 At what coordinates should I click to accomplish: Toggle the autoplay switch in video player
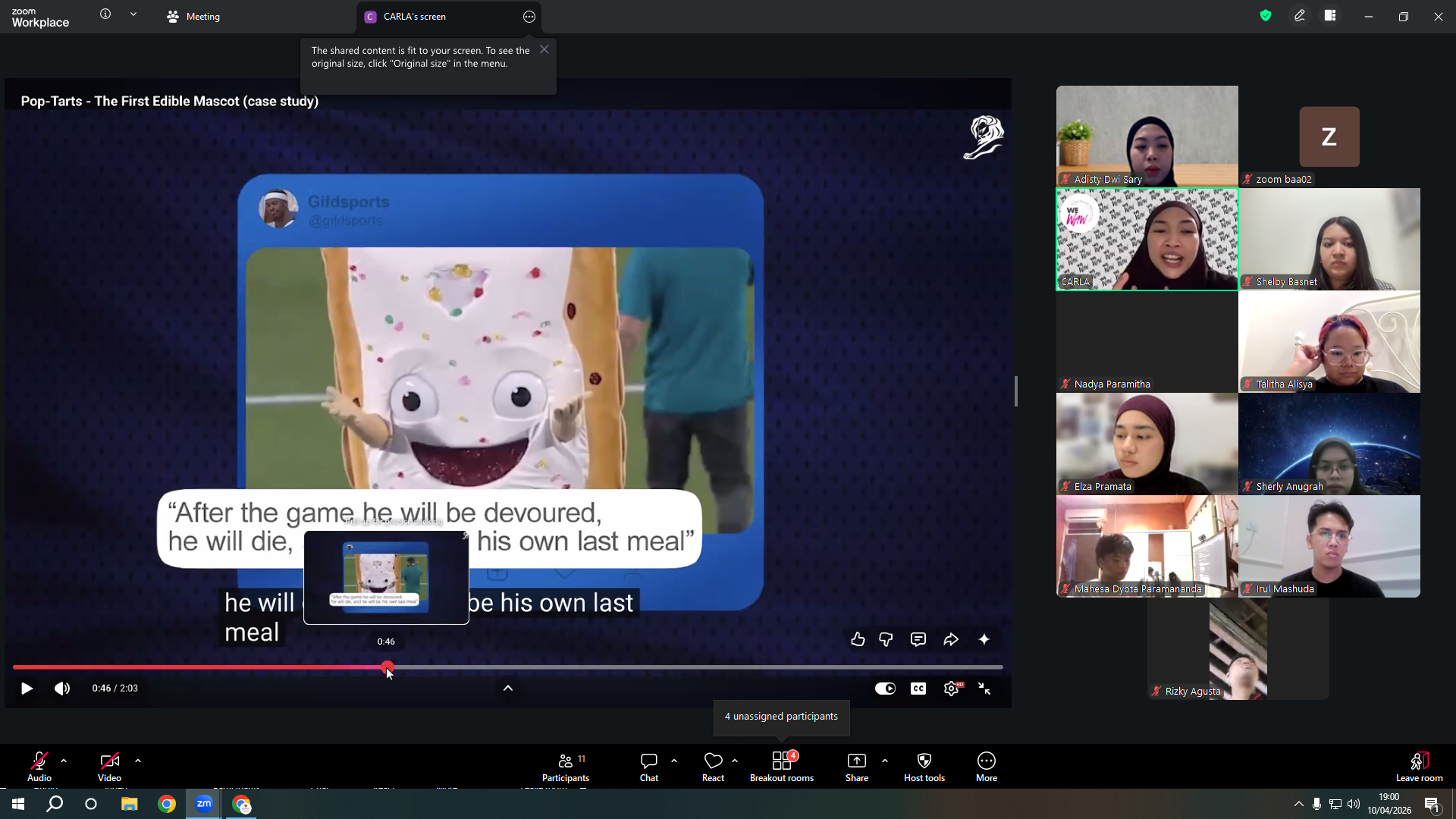pyautogui.click(x=885, y=689)
